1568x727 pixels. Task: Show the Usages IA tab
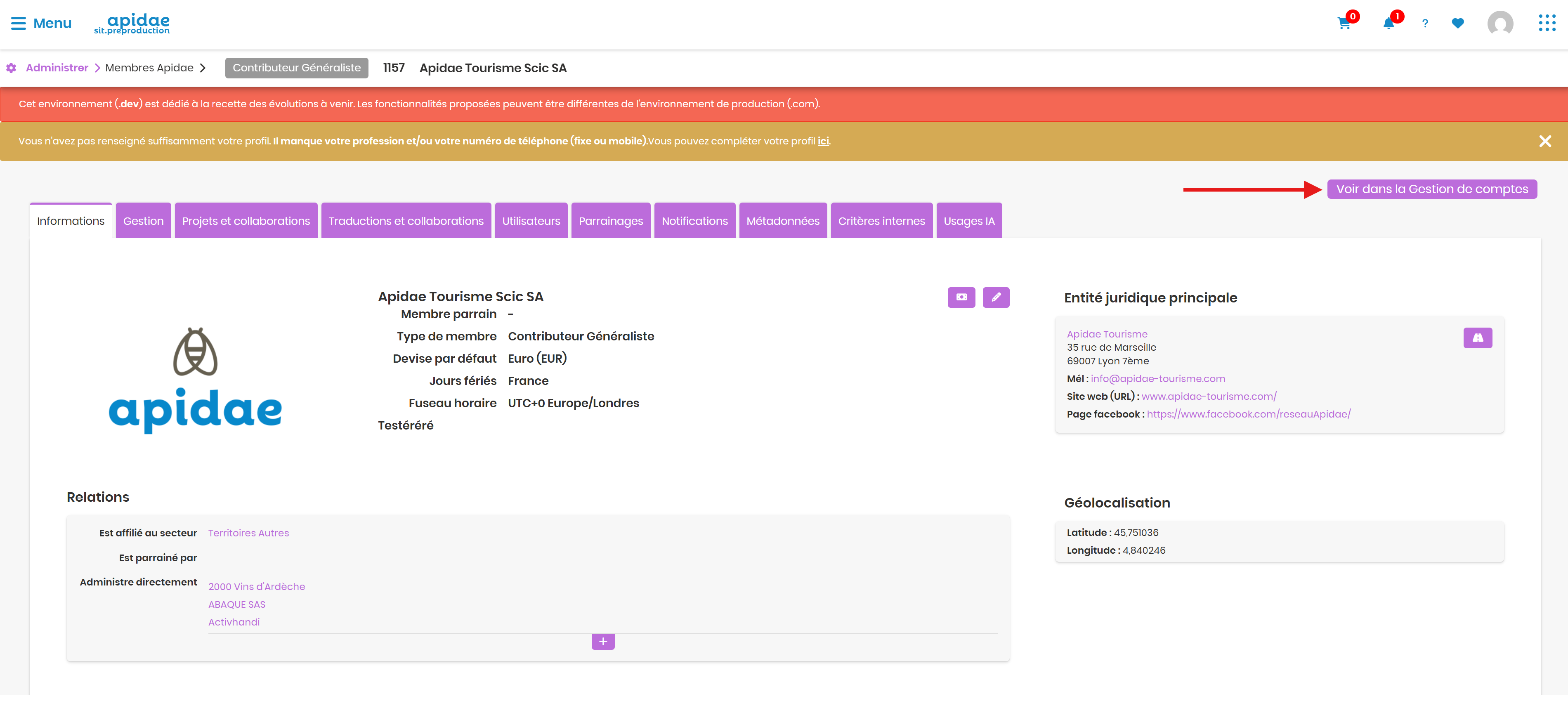969,220
